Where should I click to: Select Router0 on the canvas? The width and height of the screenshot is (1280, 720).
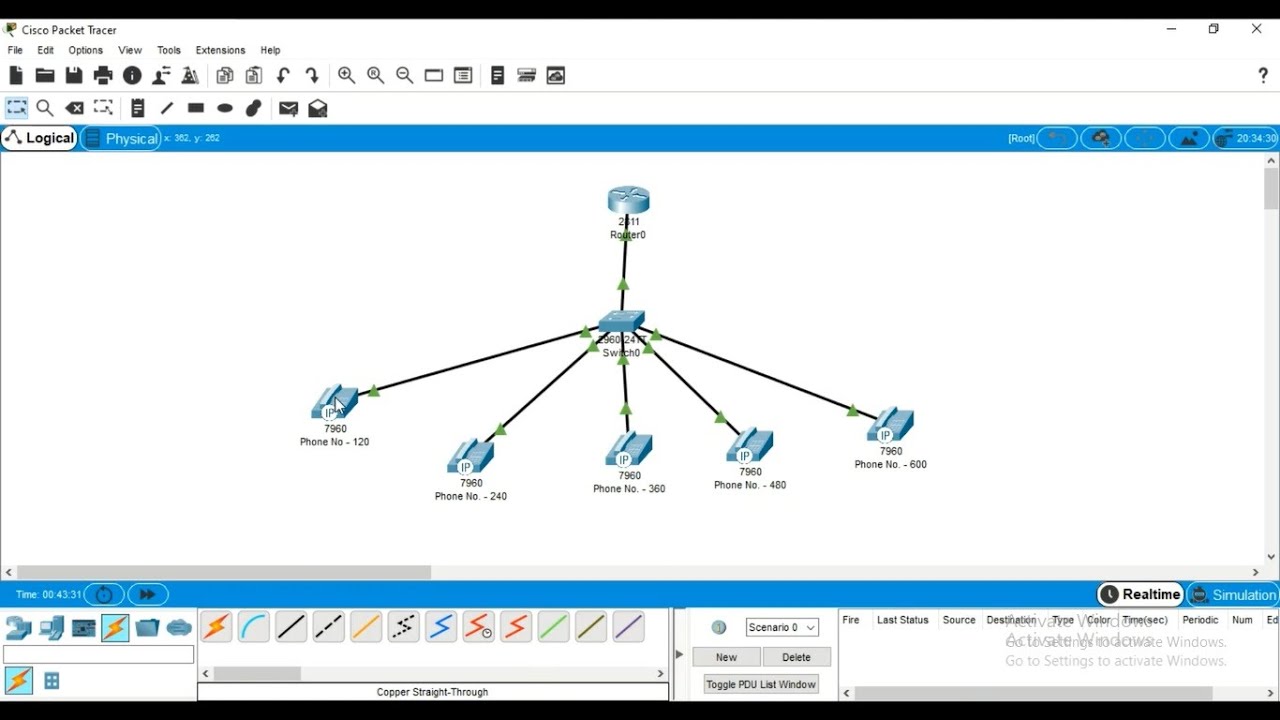click(628, 200)
